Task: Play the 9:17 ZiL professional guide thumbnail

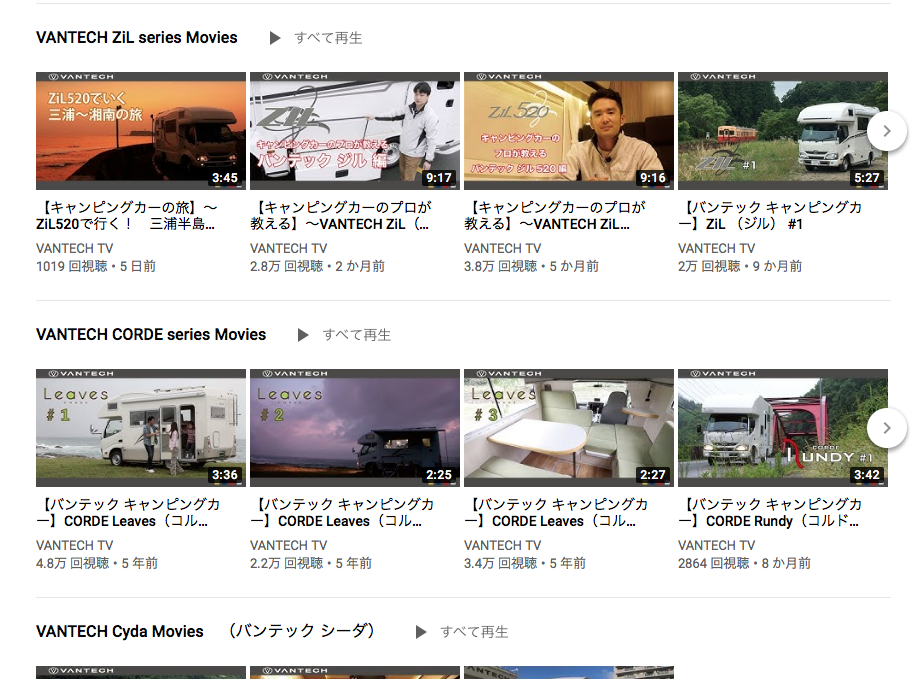Action: tap(355, 131)
